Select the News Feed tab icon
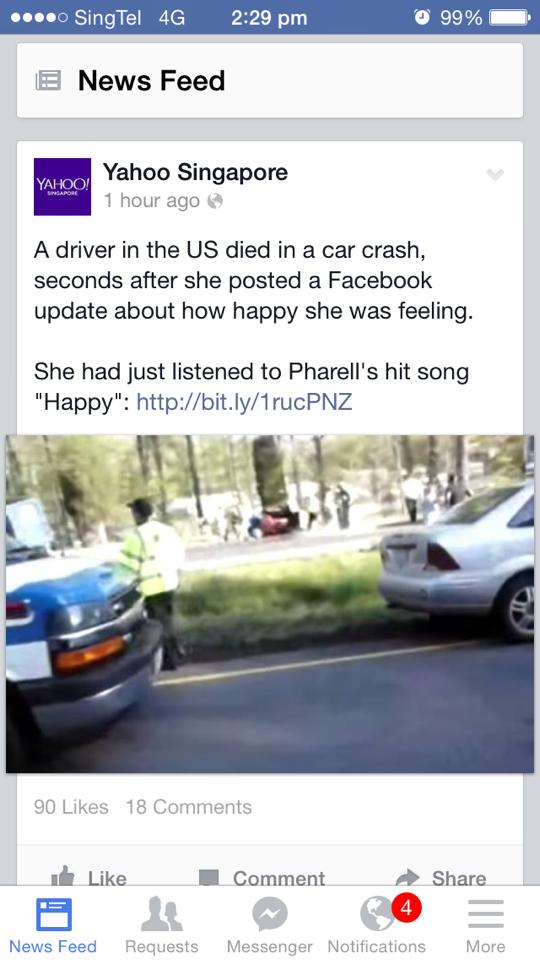 click(53, 914)
